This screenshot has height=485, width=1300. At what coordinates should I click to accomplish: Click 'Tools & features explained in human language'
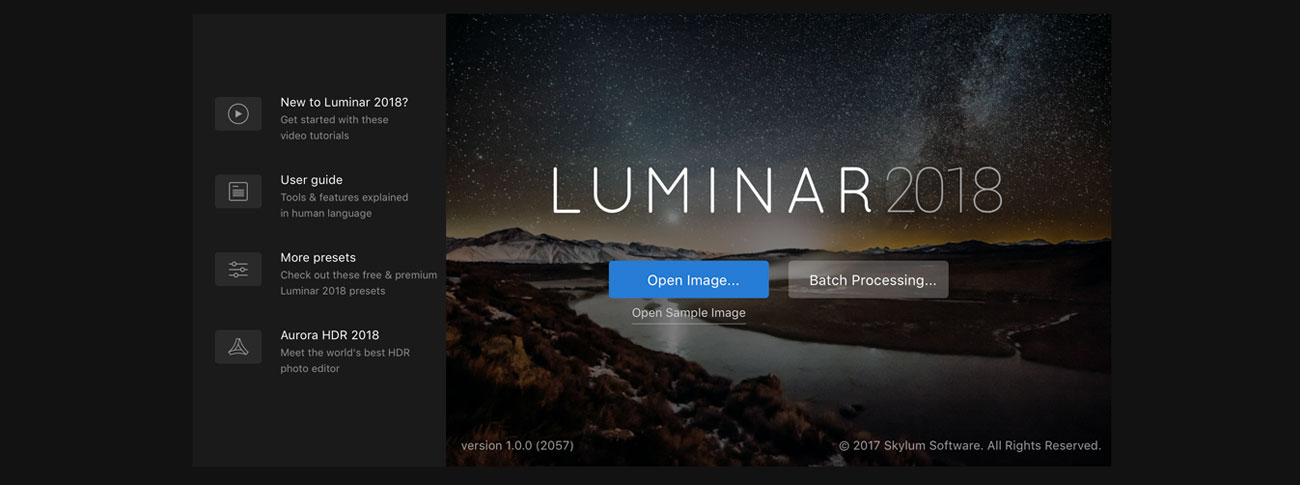(344, 205)
